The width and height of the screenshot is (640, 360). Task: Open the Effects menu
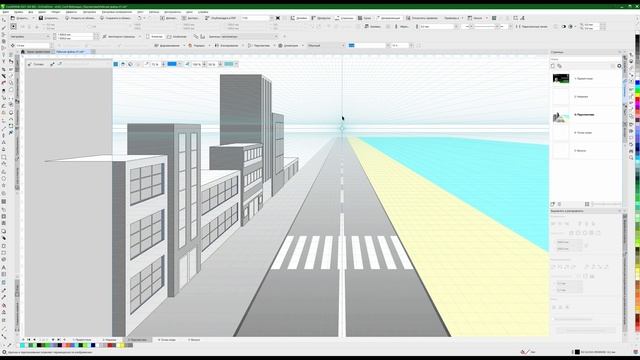[x=71, y=12]
